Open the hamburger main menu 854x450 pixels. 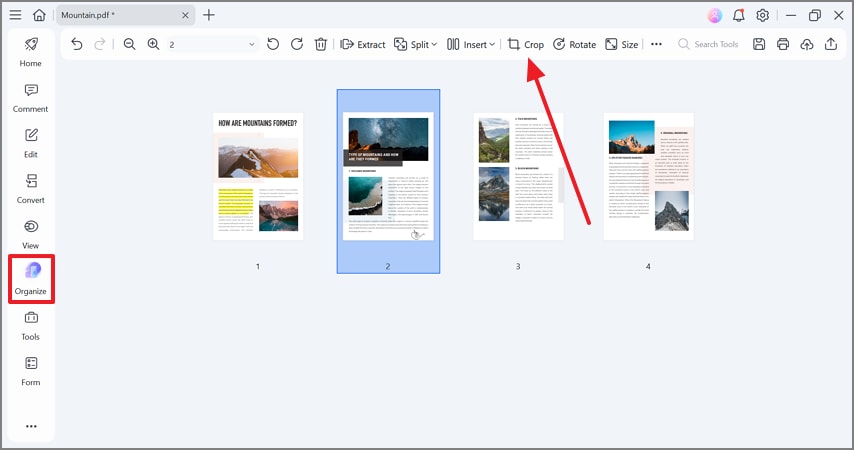click(15, 15)
